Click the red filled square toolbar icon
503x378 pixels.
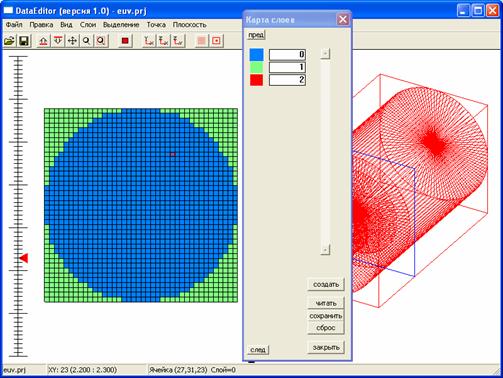125,41
